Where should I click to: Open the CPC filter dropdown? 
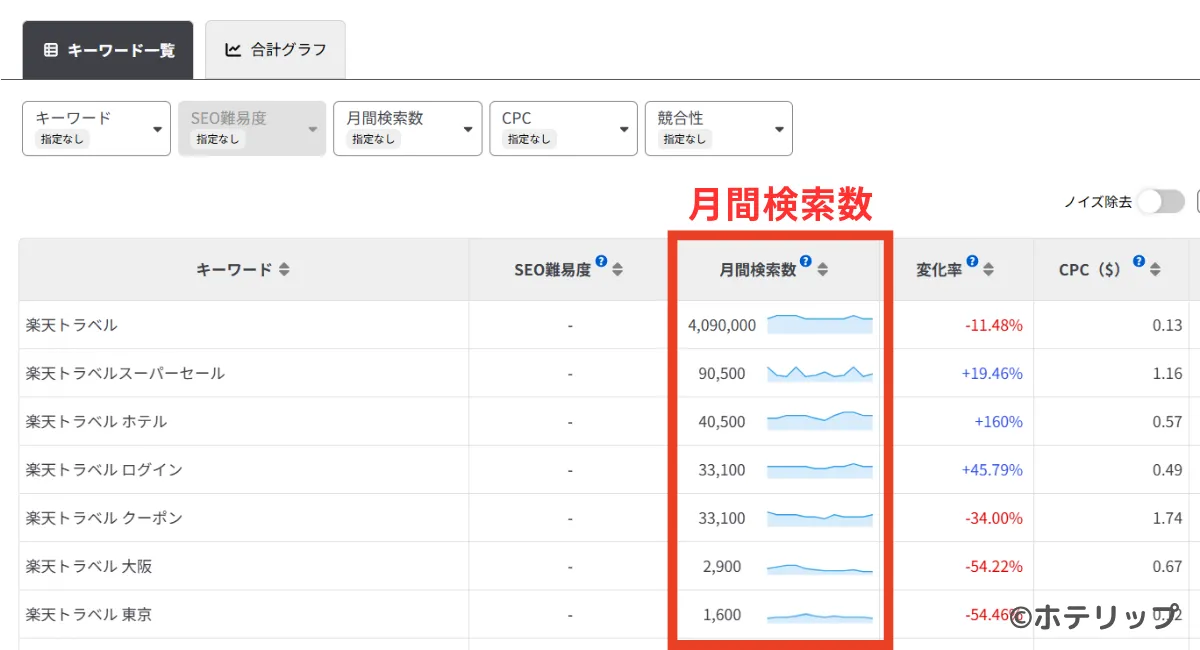coord(563,128)
